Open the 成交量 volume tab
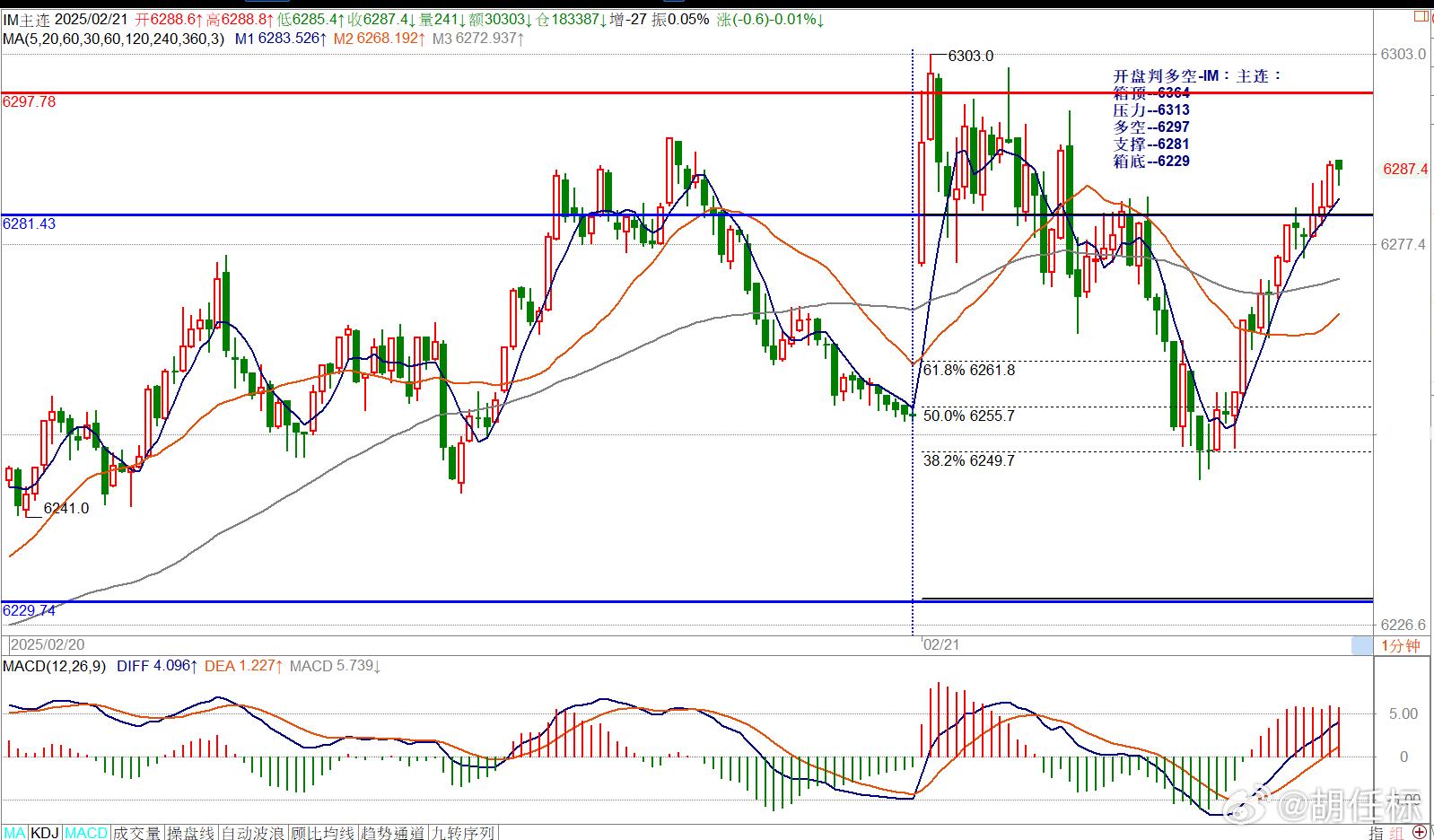 (x=137, y=833)
